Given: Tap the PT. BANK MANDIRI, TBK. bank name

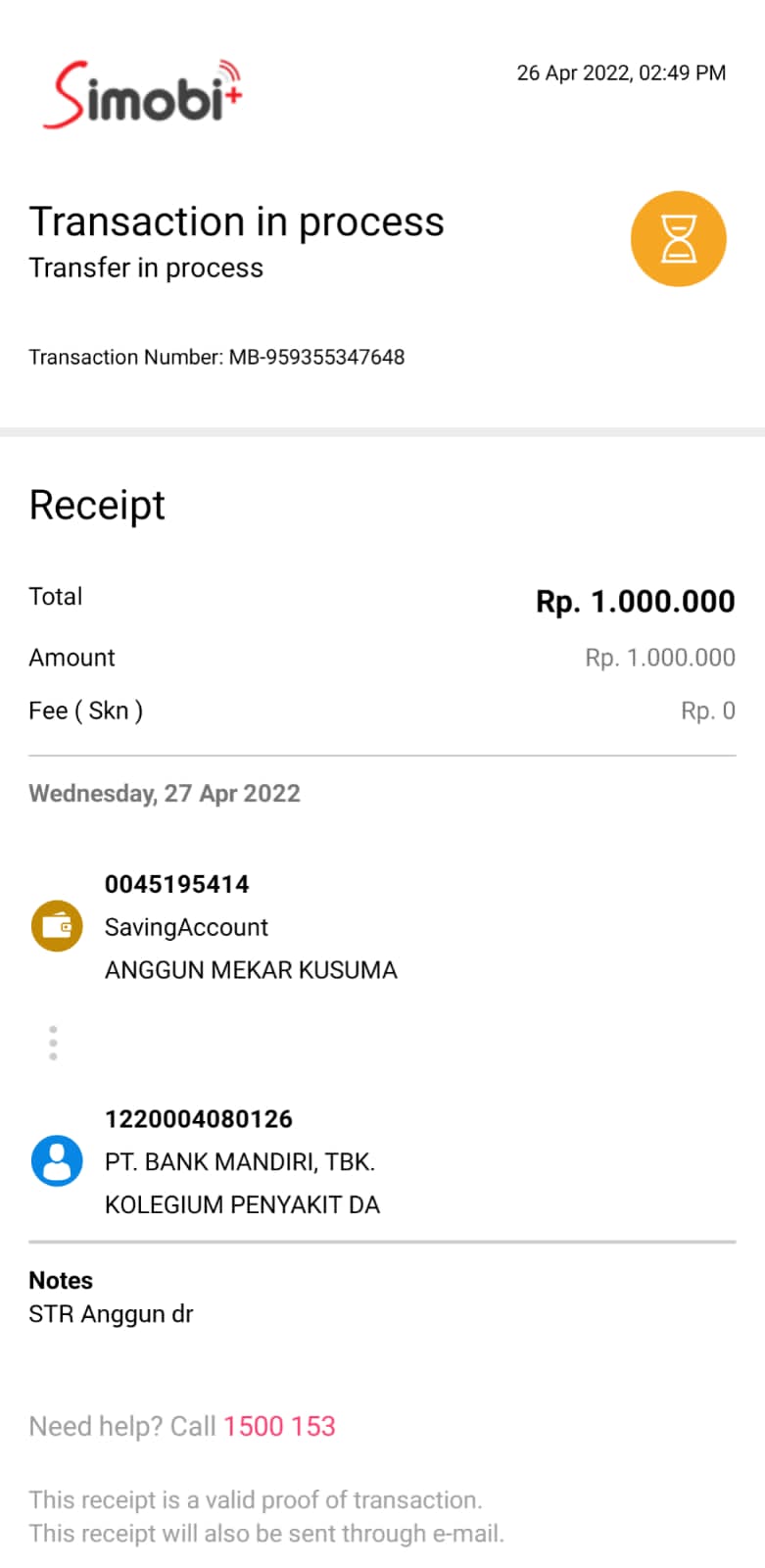Looking at the screenshot, I should (240, 1162).
